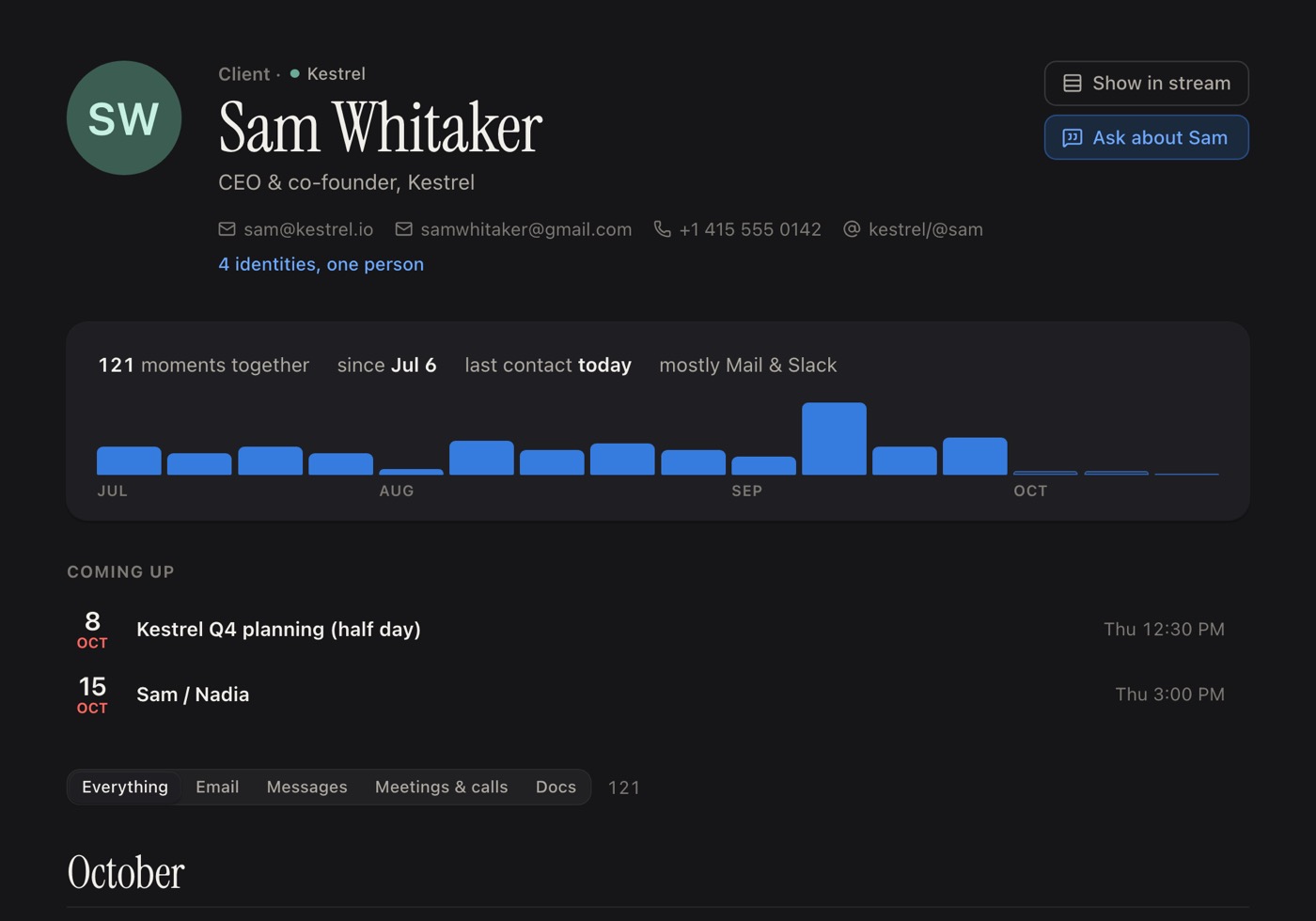Click the chat icon in Ask about Sam
Image resolution: width=1316 pixels, height=921 pixels.
tap(1072, 138)
